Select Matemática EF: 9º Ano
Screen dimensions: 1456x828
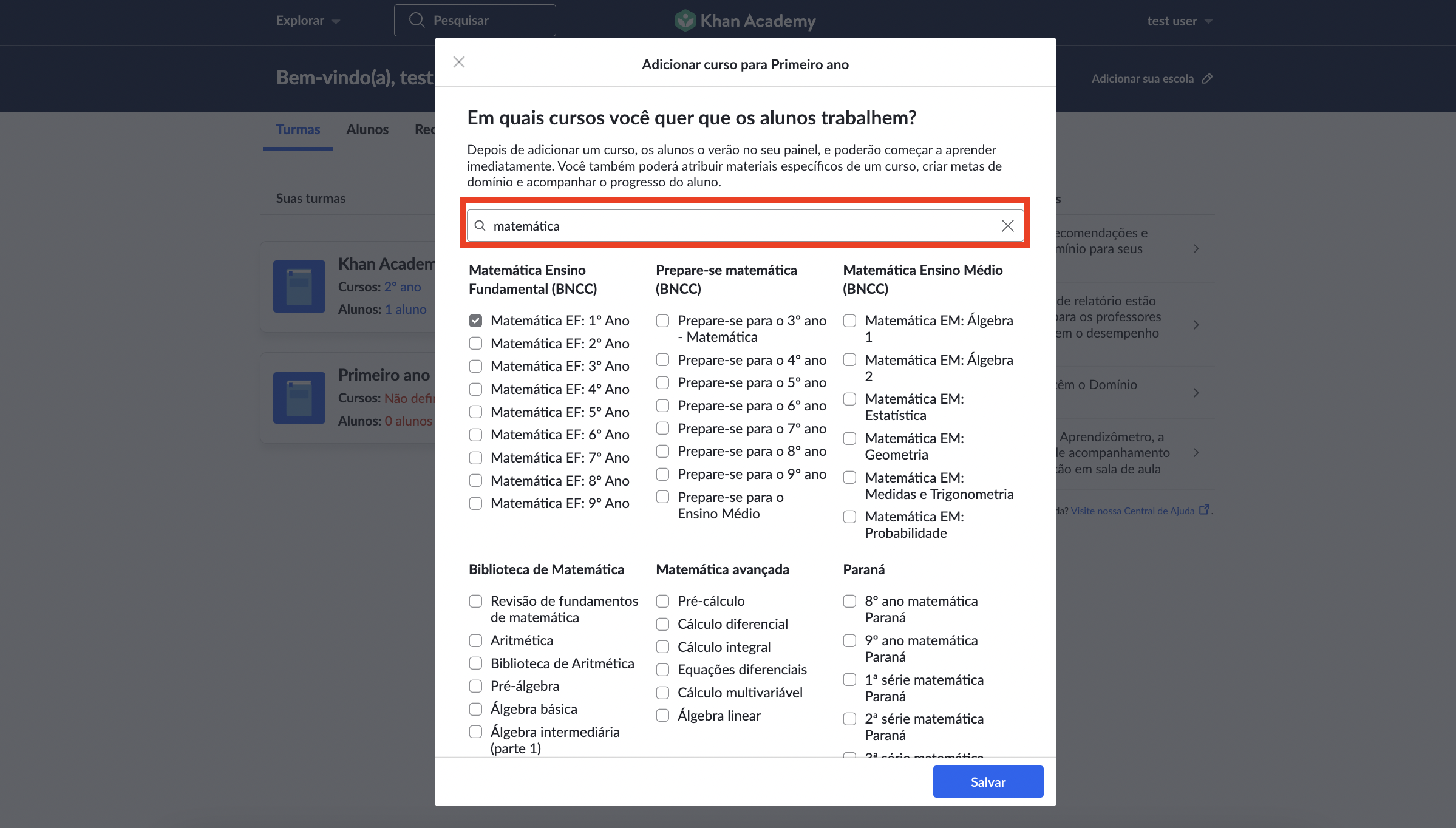475,503
